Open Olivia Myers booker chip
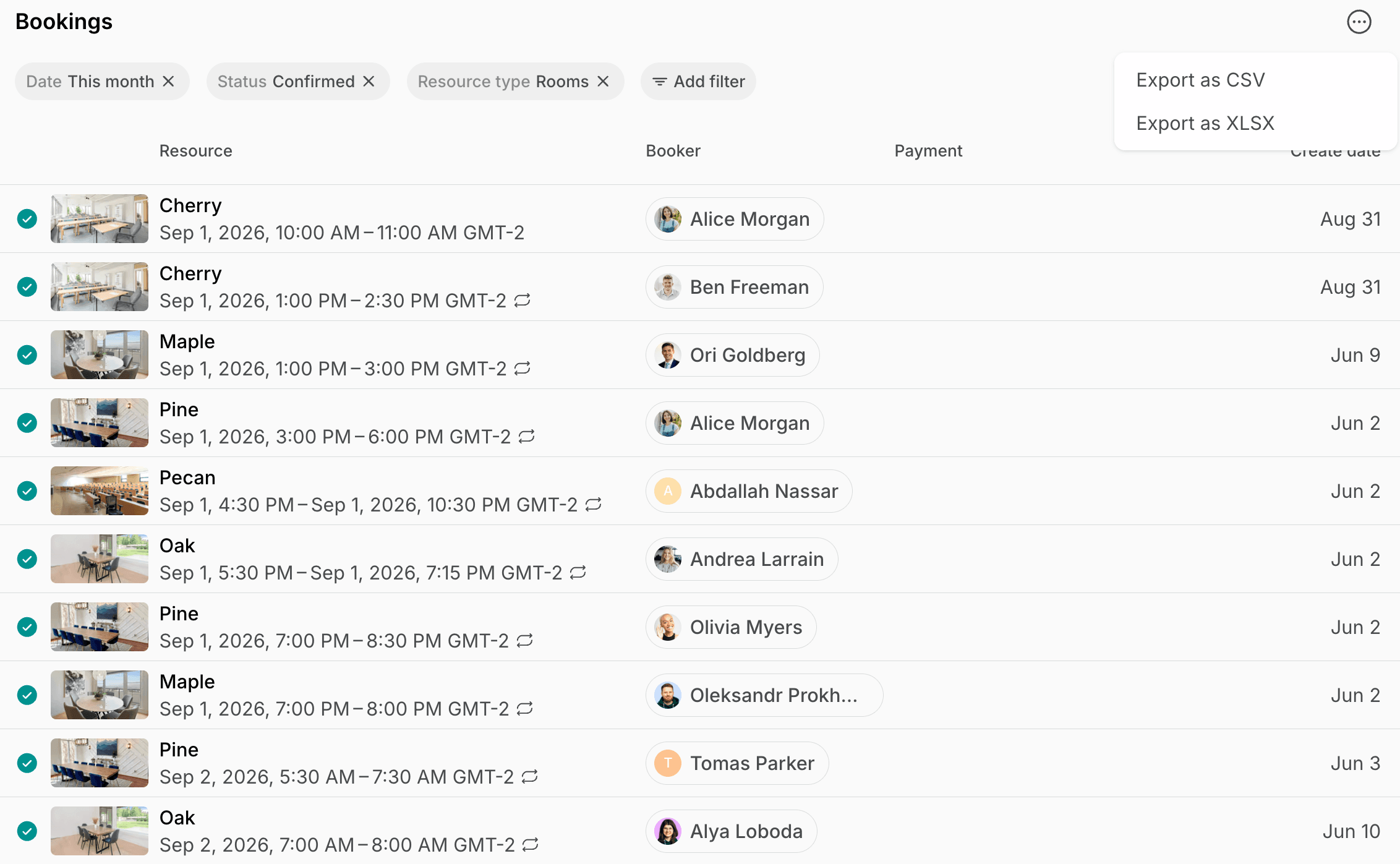The width and height of the screenshot is (1400, 864). click(x=731, y=627)
